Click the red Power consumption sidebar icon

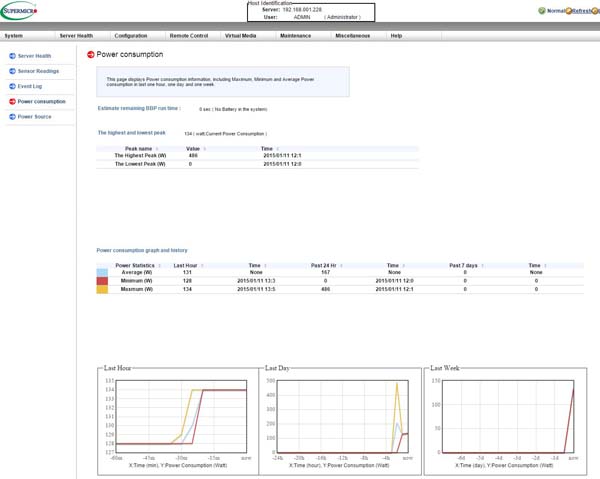[12, 101]
